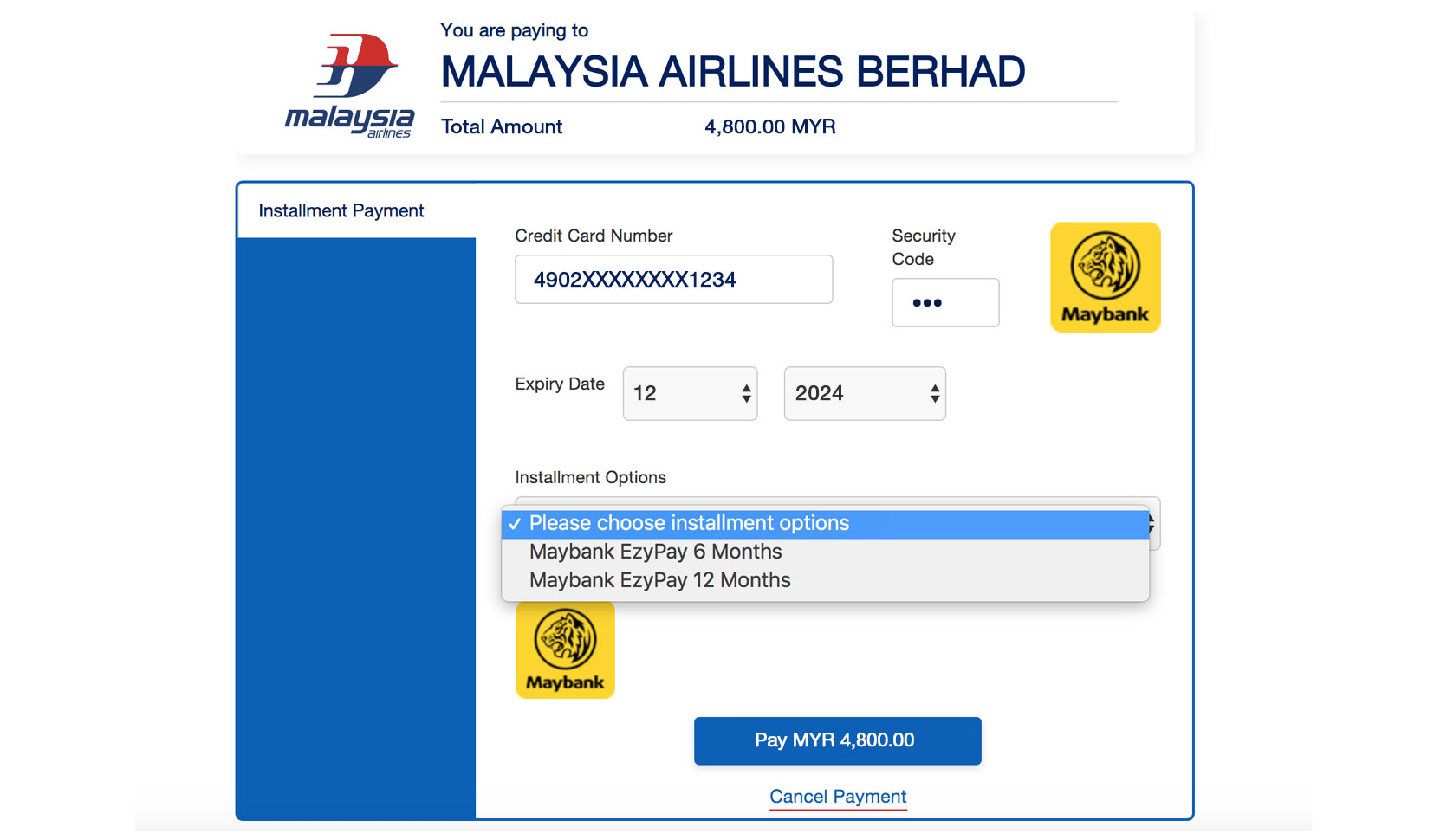Click the Maybank logo above Pay button
The height and width of the screenshot is (840, 1447).
pos(565,649)
